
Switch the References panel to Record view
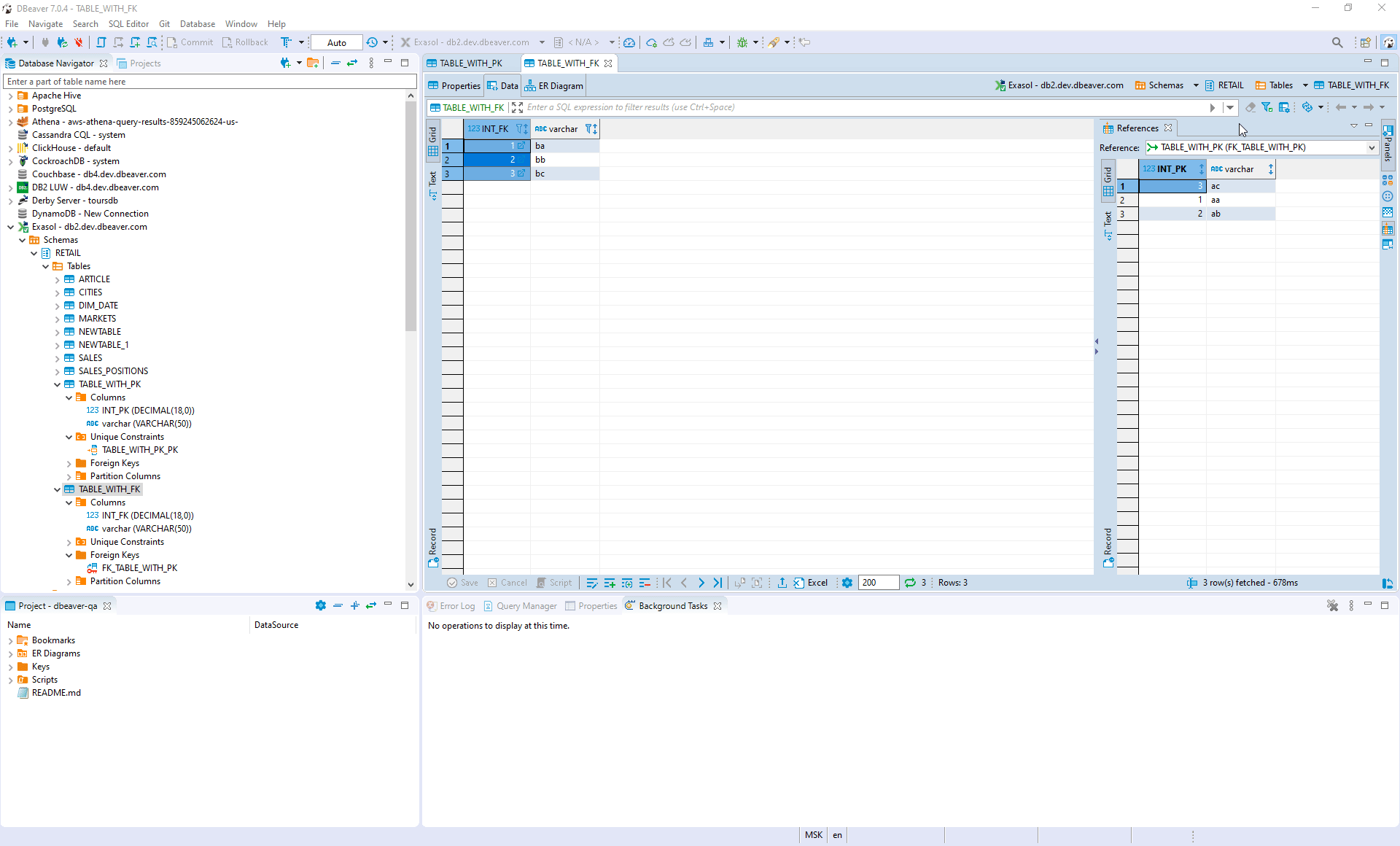click(x=1109, y=543)
